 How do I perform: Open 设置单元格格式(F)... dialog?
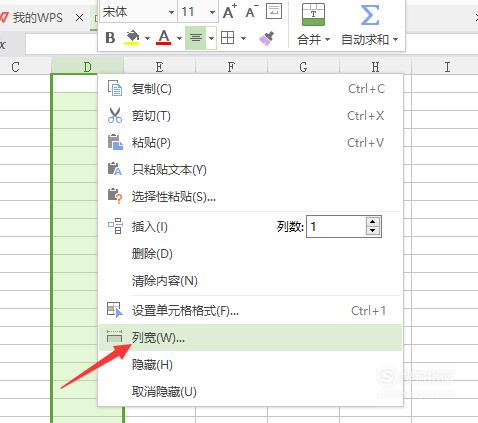[x=250, y=311]
